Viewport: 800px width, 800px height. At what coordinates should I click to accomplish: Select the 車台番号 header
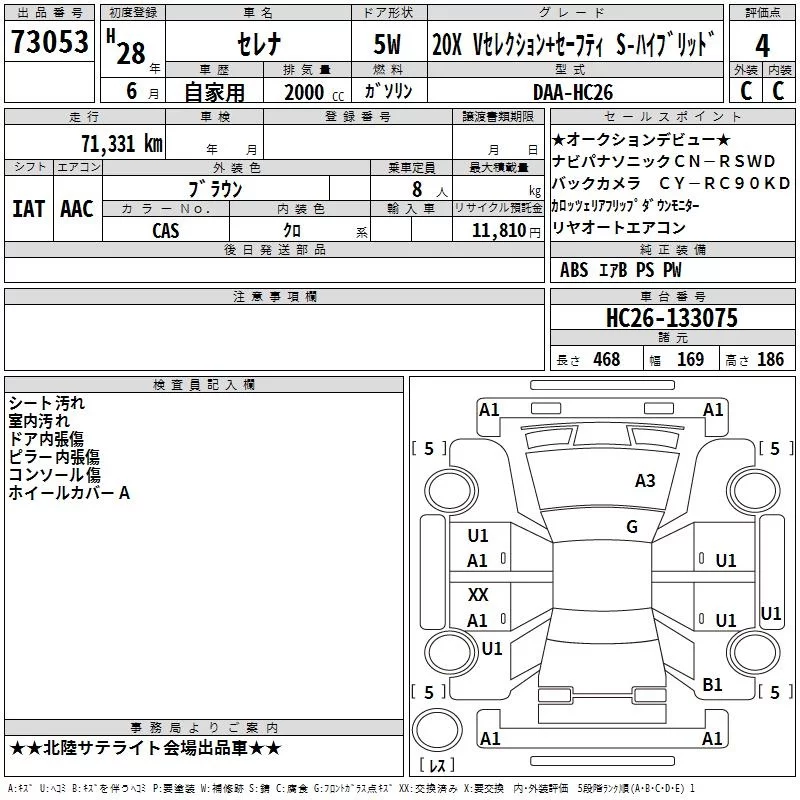tap(672, 296)
